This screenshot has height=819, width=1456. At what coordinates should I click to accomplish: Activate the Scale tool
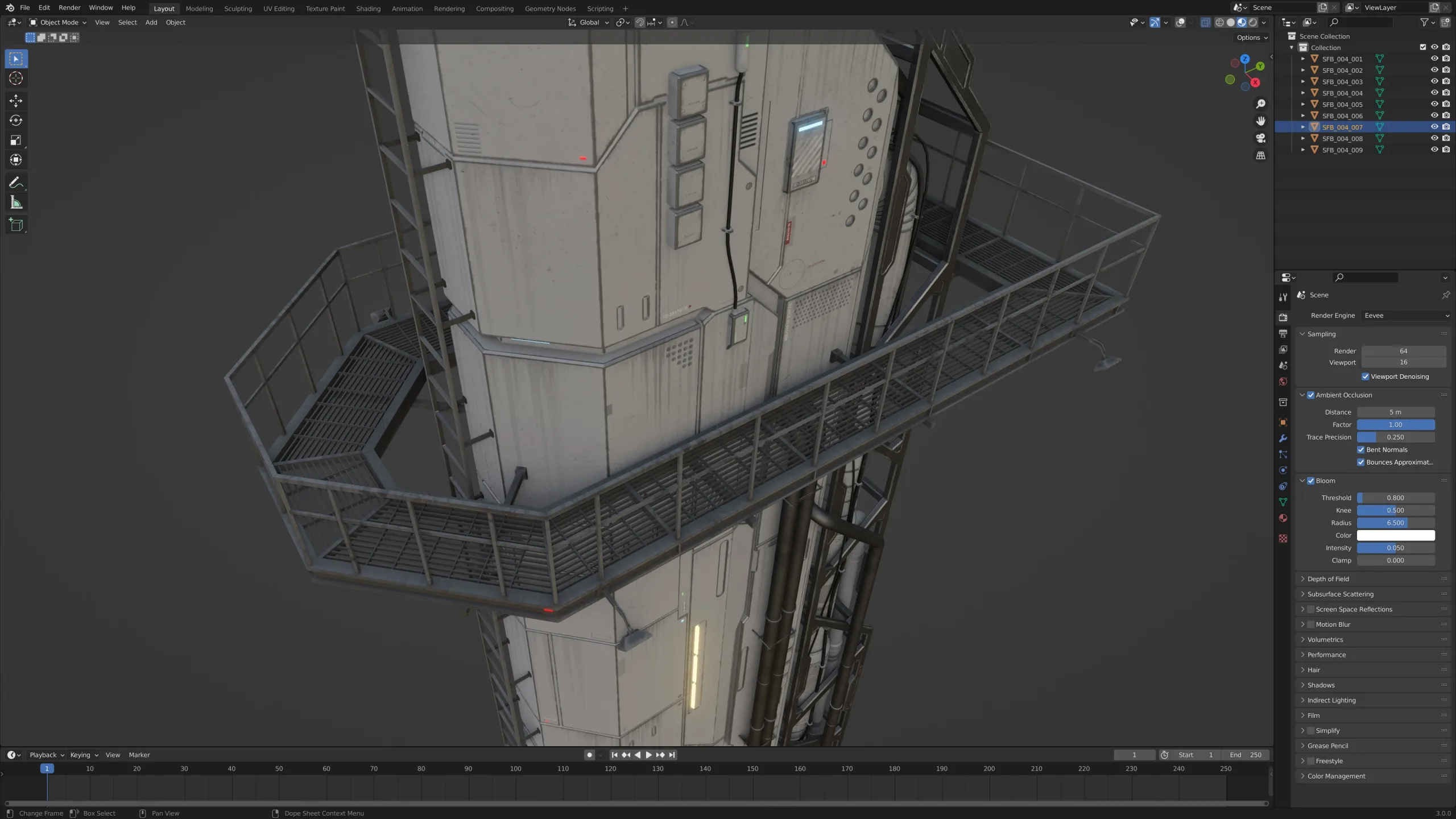[x=16, y=140]
